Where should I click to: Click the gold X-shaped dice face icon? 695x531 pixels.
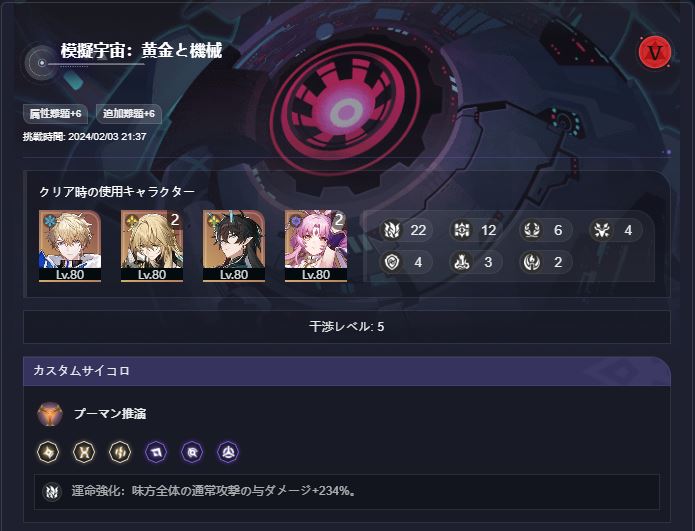pyautogui.click(x=84, y=452)
